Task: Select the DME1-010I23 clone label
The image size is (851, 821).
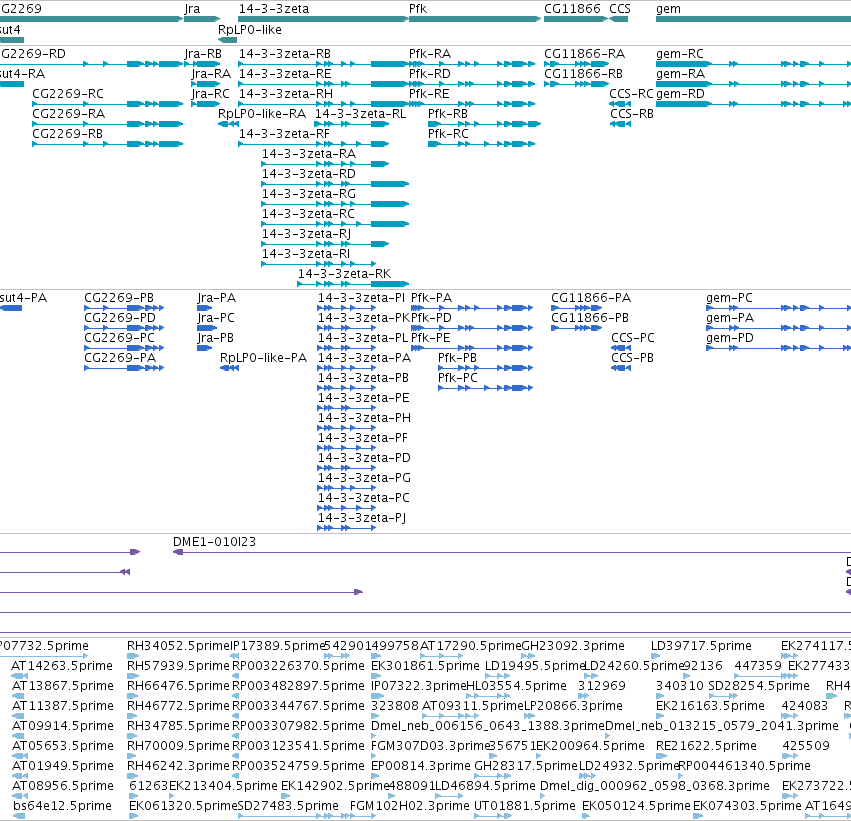Action: click(214, 542)
